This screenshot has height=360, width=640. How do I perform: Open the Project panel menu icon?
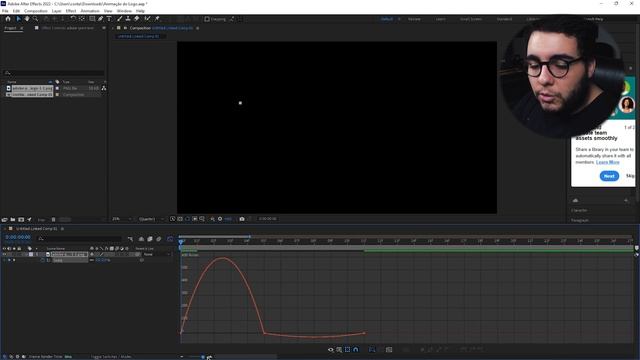[21, 28]
